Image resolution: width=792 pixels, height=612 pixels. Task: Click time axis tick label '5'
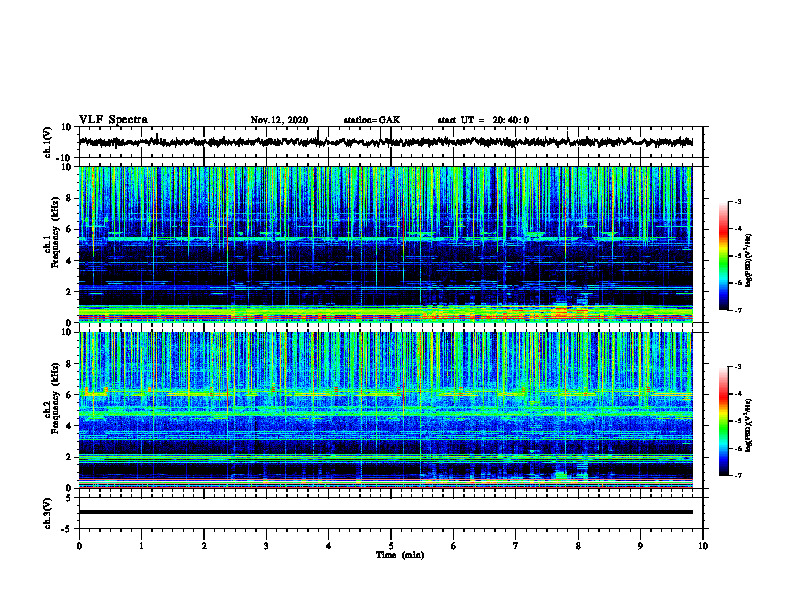[x=390, y=546]
